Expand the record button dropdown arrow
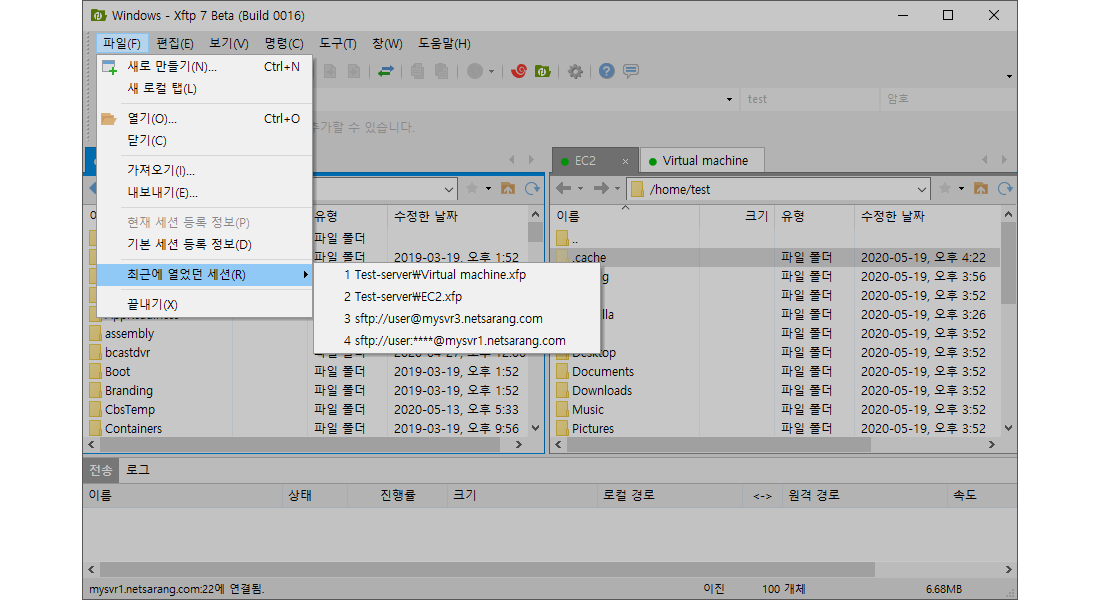Viewport: 1100px width, 600px height. point(491,72)
